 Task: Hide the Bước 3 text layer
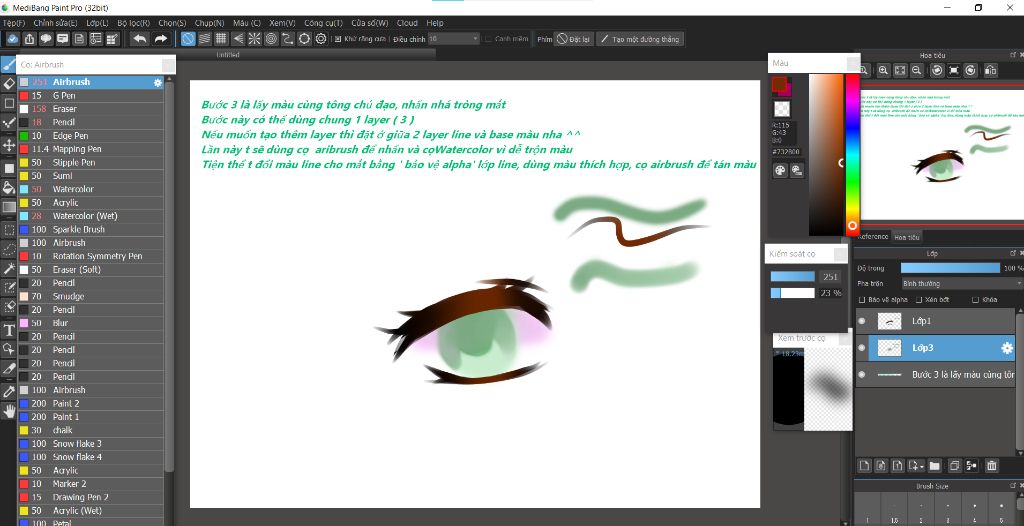tap(861, 375)
